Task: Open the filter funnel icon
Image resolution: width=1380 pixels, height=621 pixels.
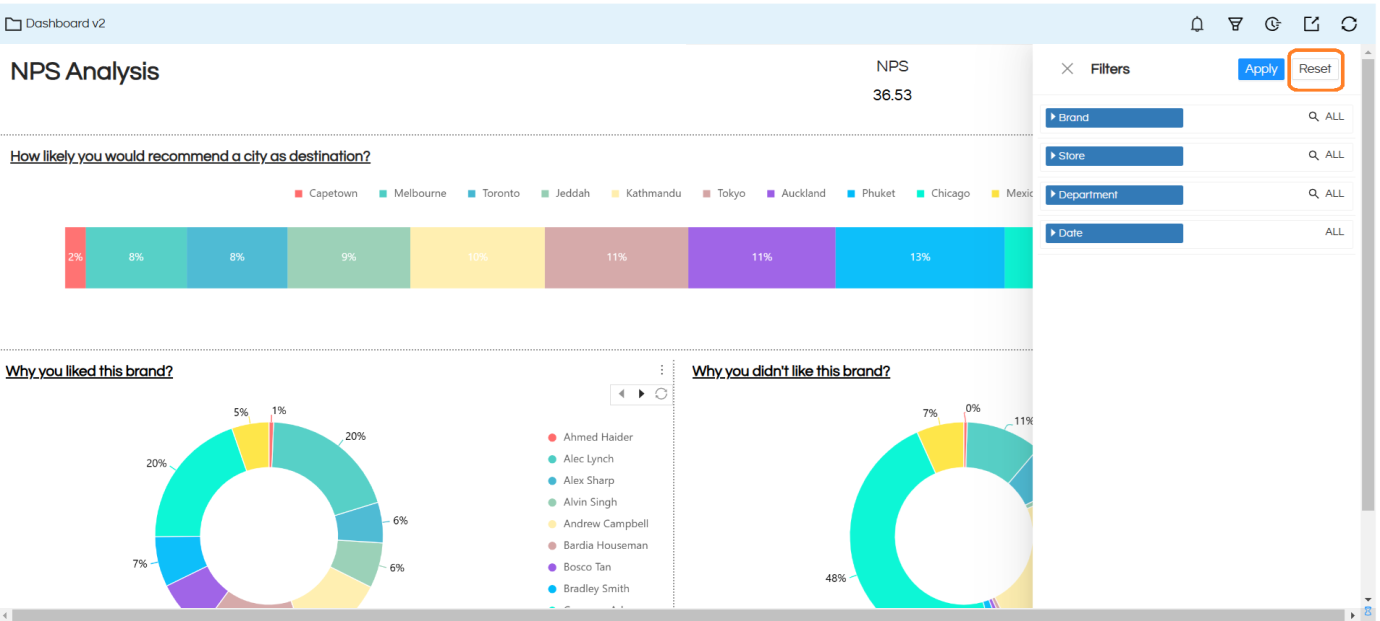Action: point(1235,24)
